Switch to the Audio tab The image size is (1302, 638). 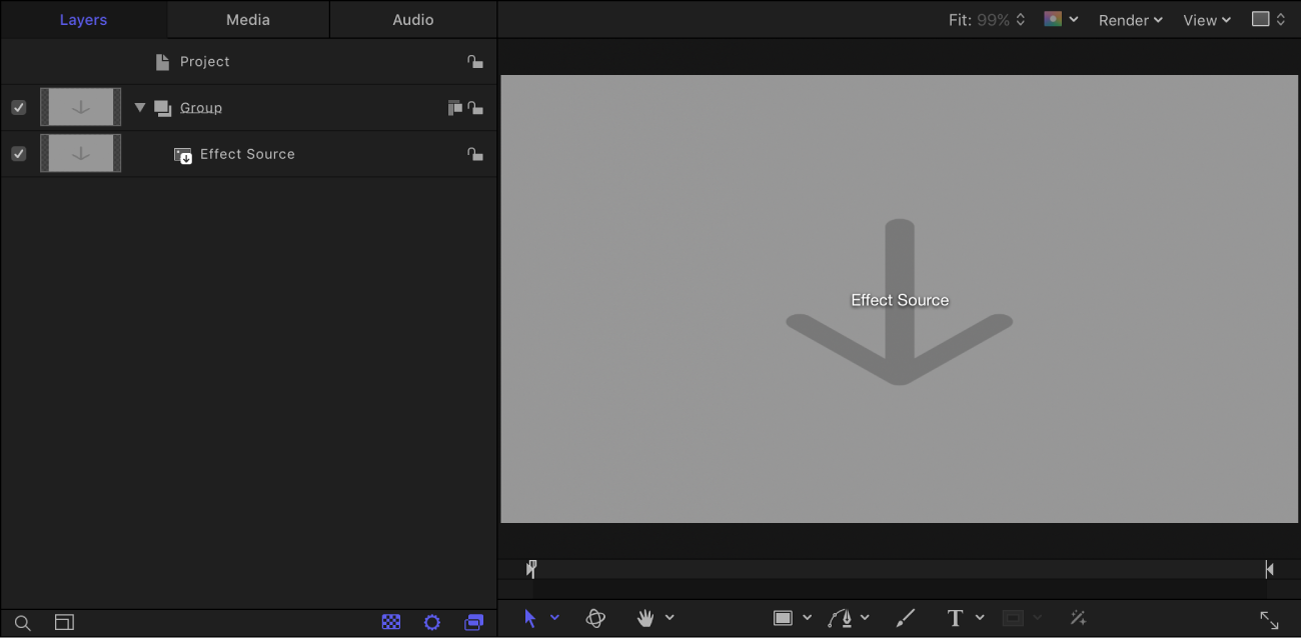tap(412, 18)
